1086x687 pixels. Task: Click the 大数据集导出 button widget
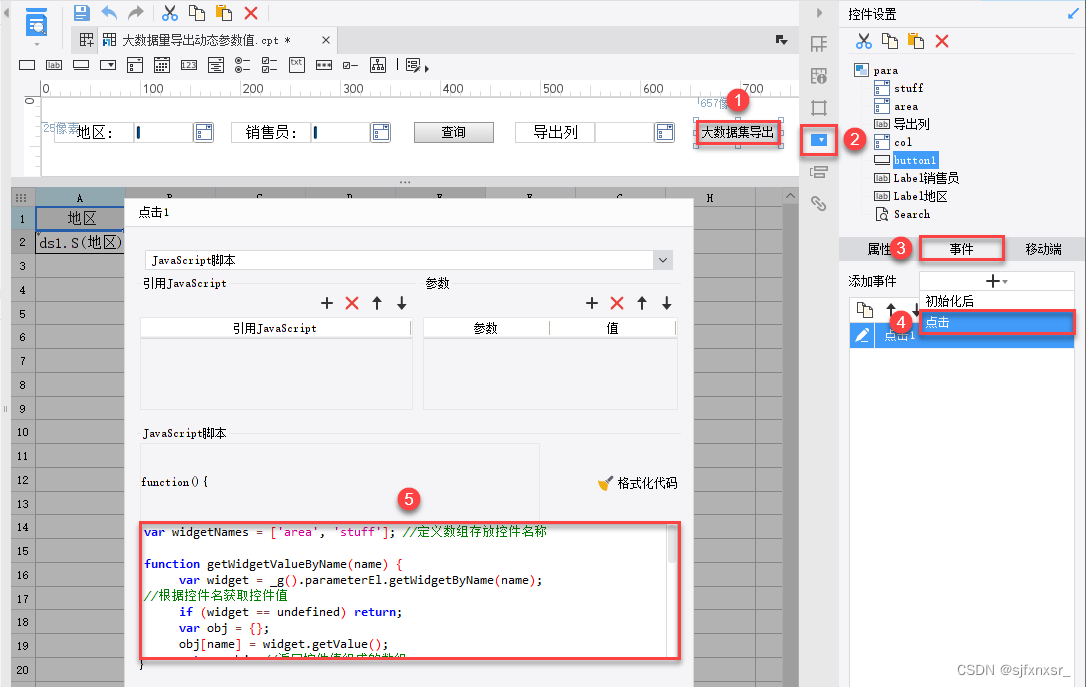pos(738,132)
